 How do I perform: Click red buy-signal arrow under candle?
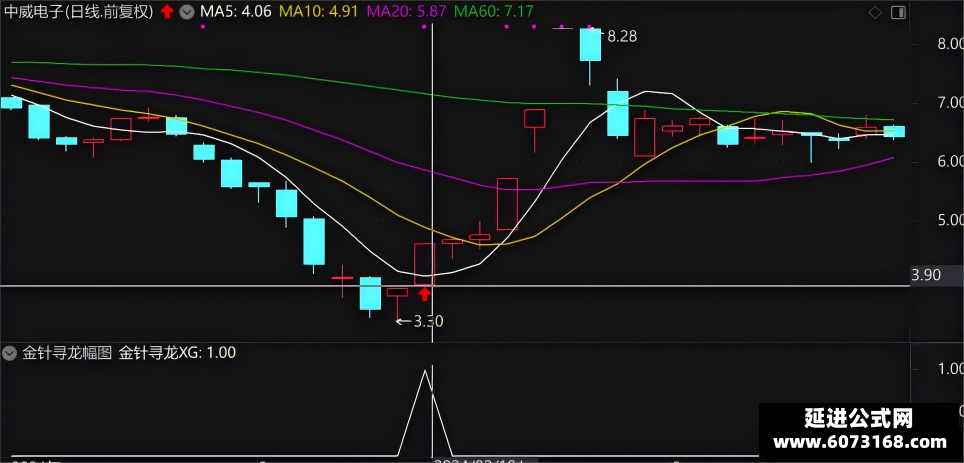click(424, 295)
